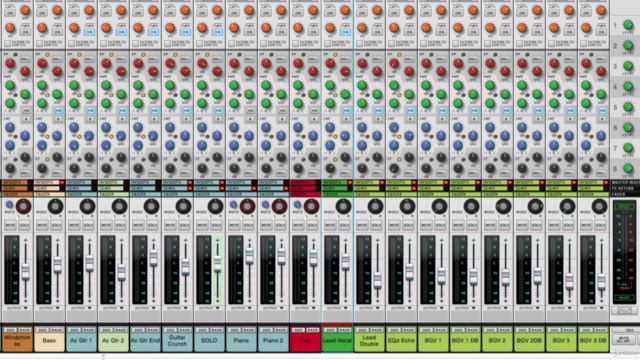
Task: Select the Windchimes channel name label
Action: [17, 341]
